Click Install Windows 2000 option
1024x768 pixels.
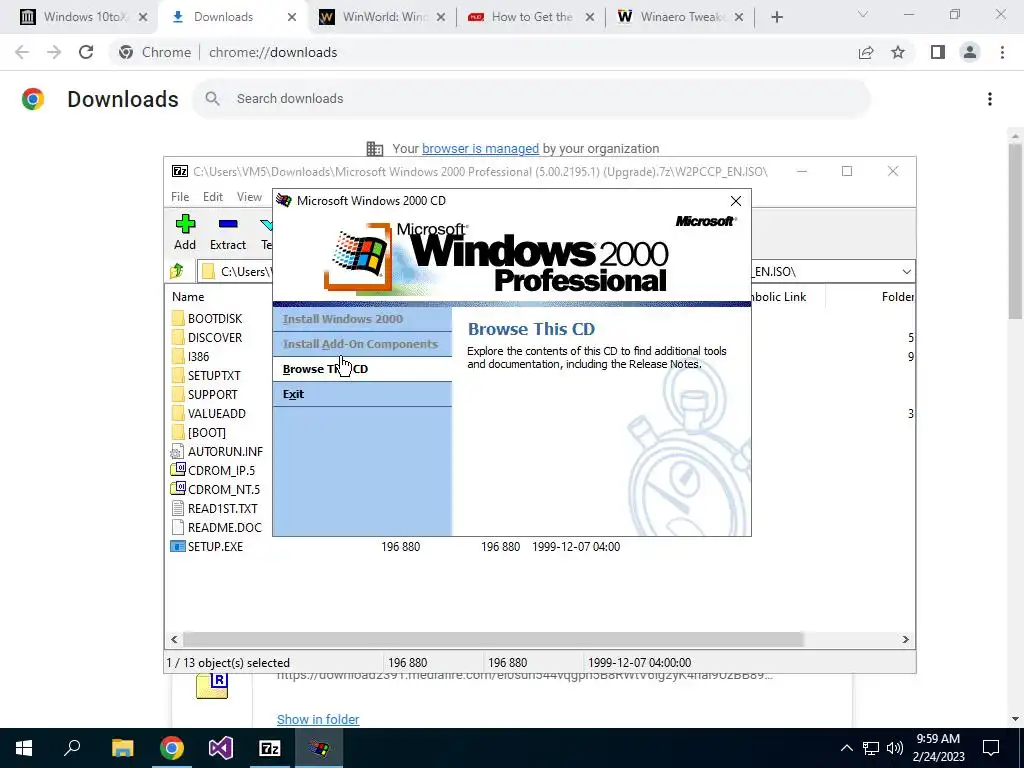(x=362, y=319)
